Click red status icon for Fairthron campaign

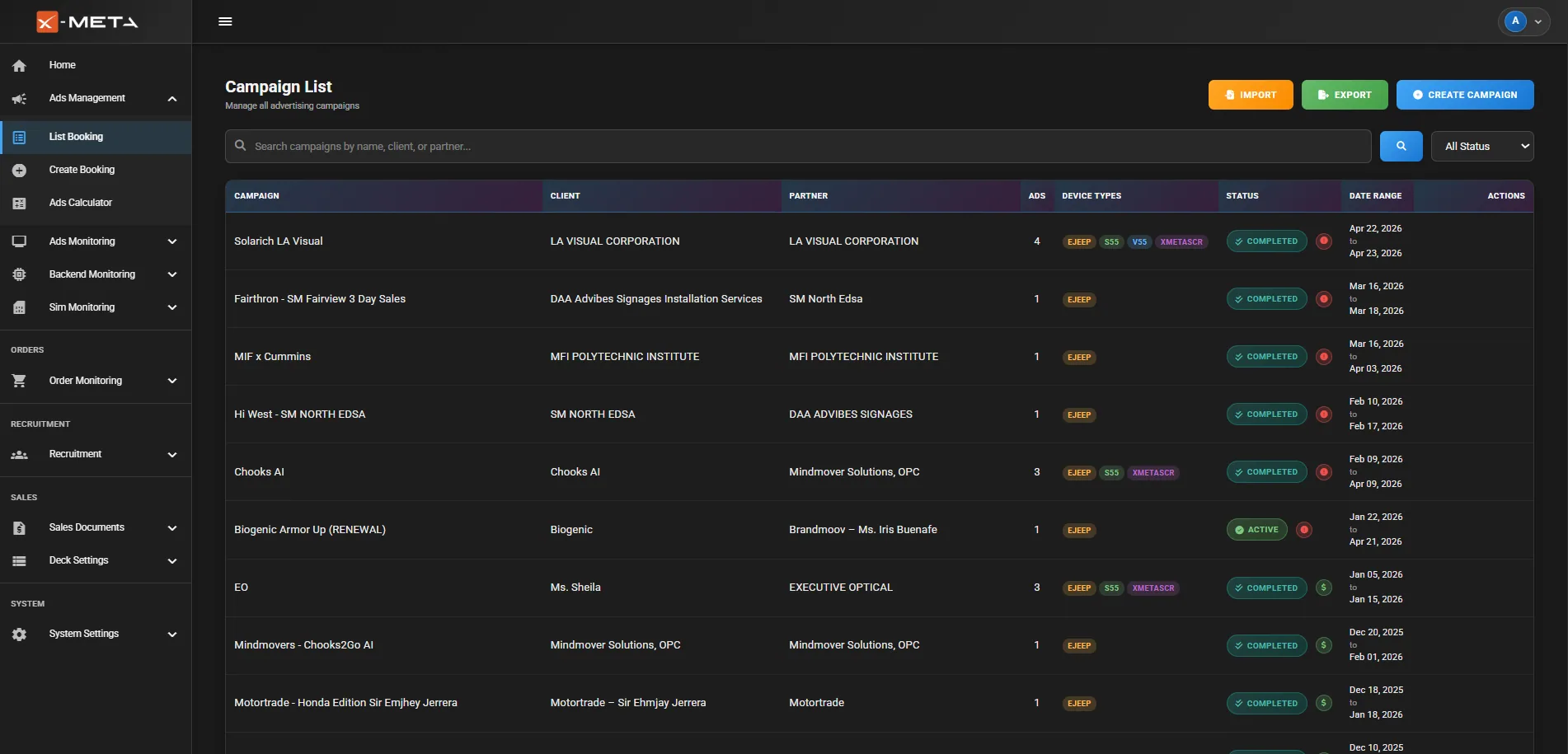[1324, 299]
